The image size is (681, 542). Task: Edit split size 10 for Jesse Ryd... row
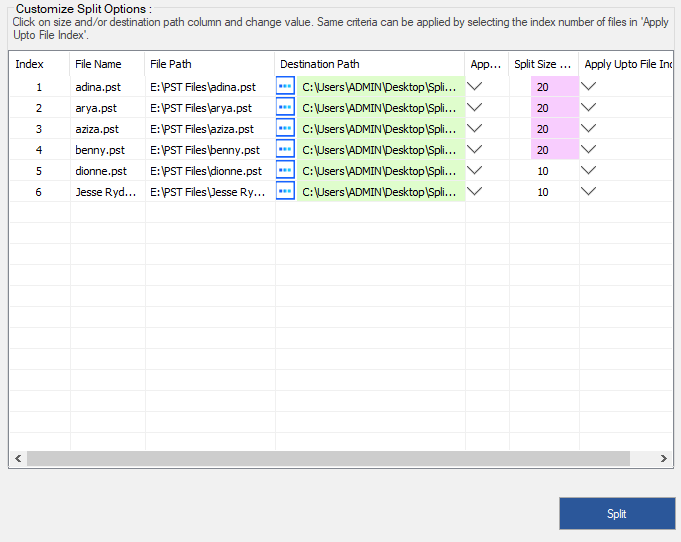coord(544,192)
